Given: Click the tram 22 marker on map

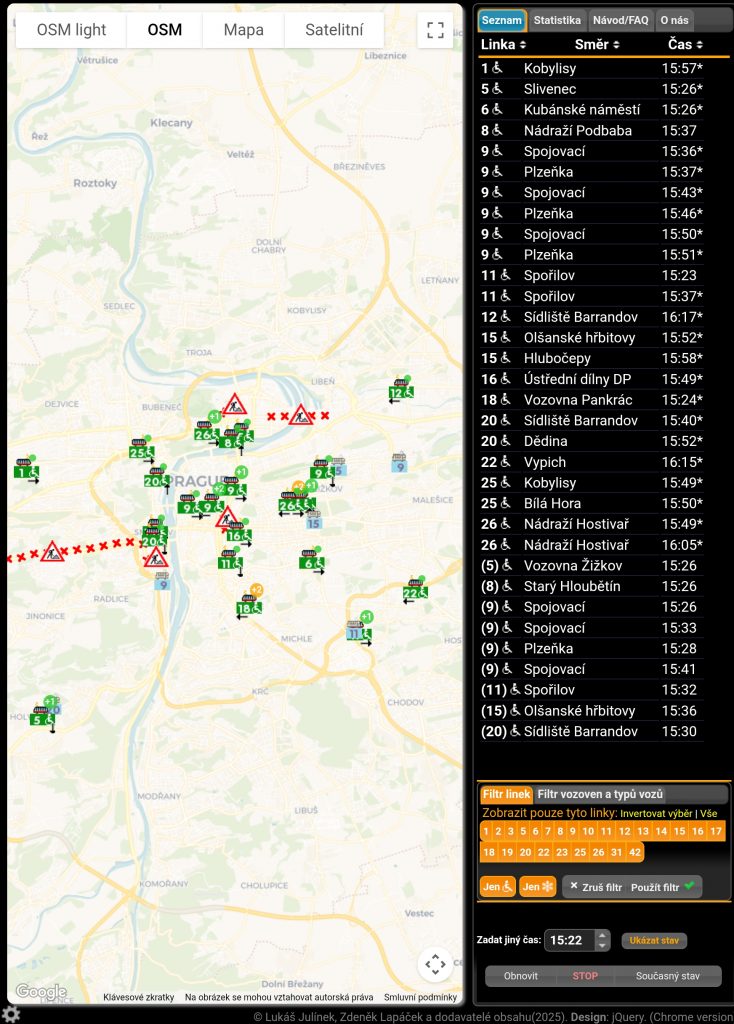Looking at the screenshot, I should pyautogui.click(x=415, y=592).
